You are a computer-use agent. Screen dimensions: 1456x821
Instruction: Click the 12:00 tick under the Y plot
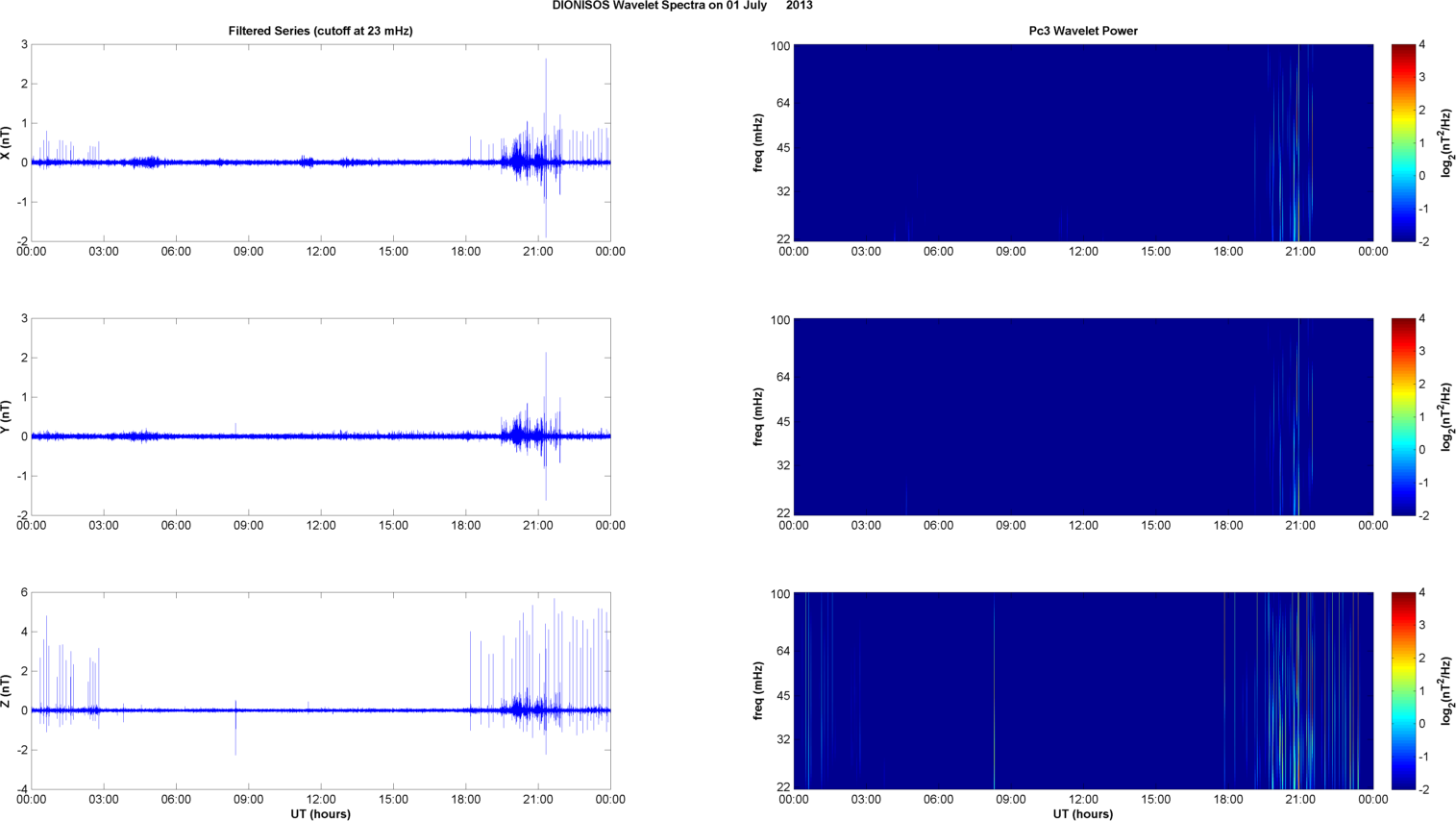(x=321, y=526)
